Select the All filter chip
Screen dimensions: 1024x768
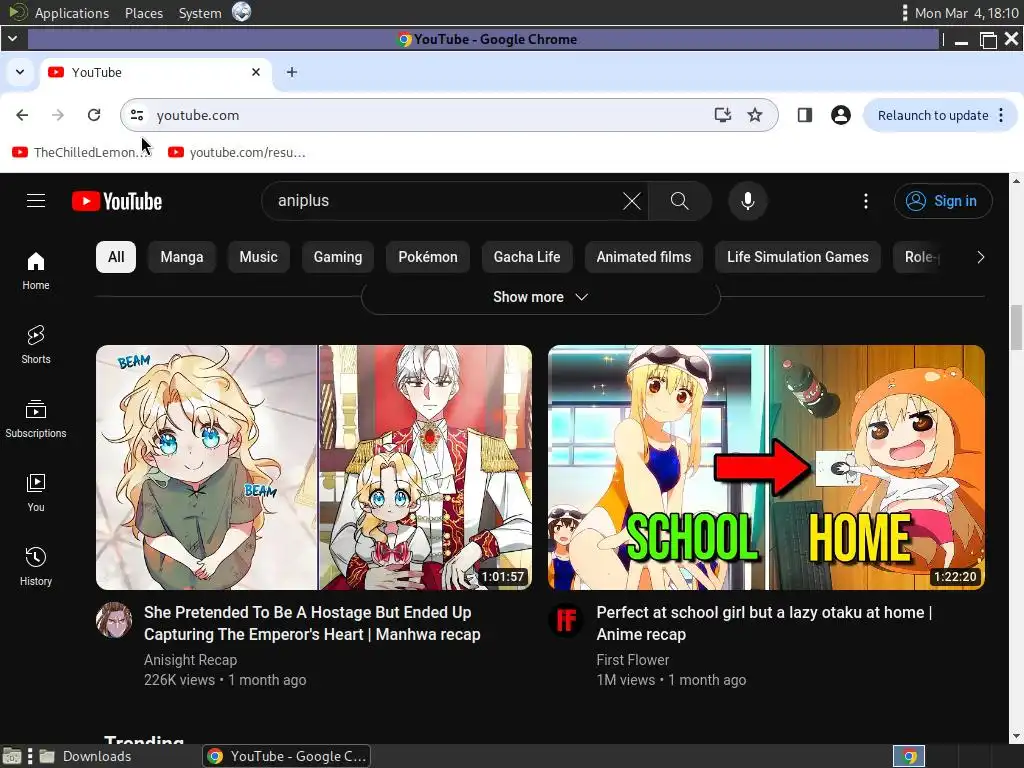click(x=116, y=257)
